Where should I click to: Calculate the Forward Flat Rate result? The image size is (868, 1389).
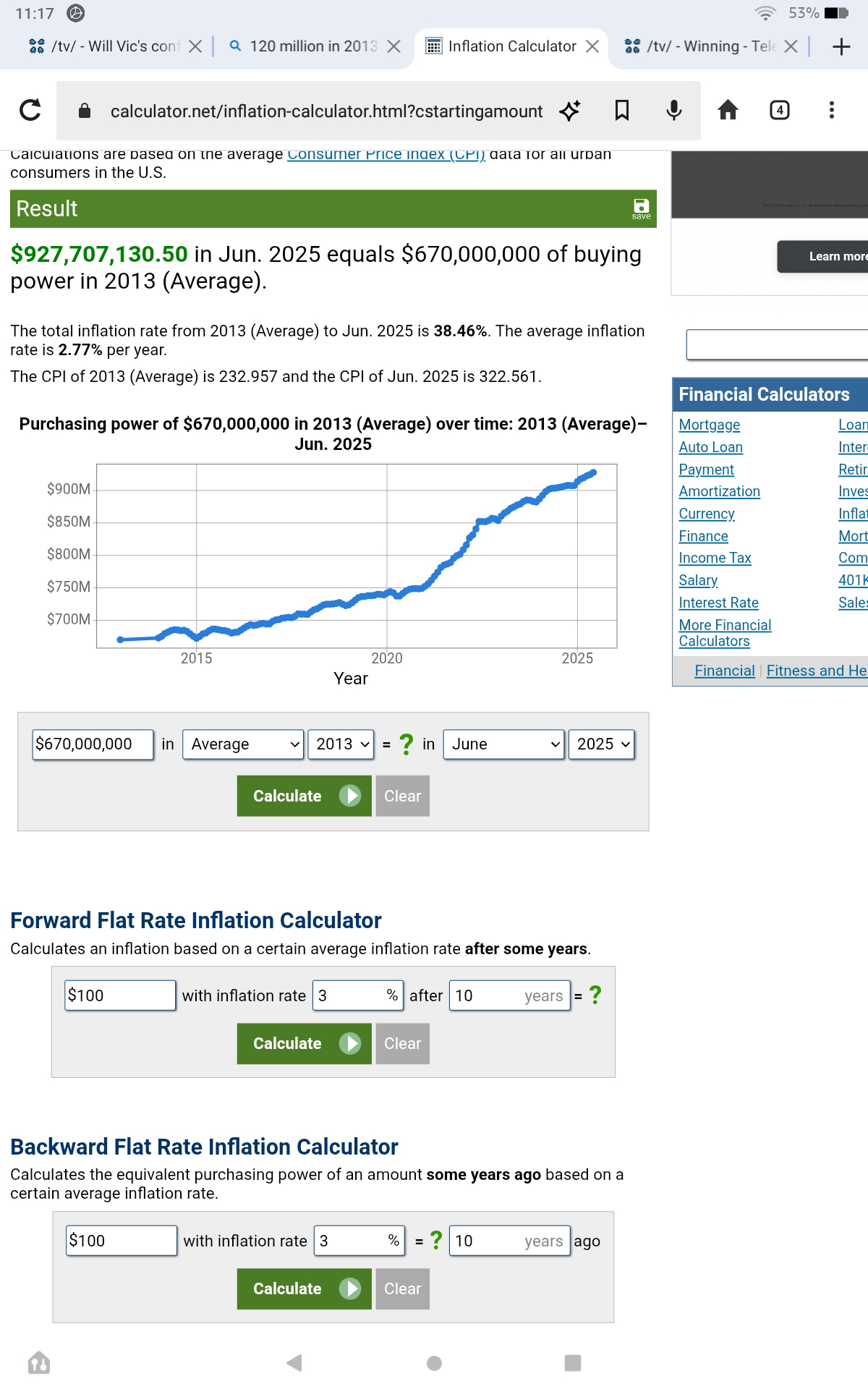(304, 1043)
